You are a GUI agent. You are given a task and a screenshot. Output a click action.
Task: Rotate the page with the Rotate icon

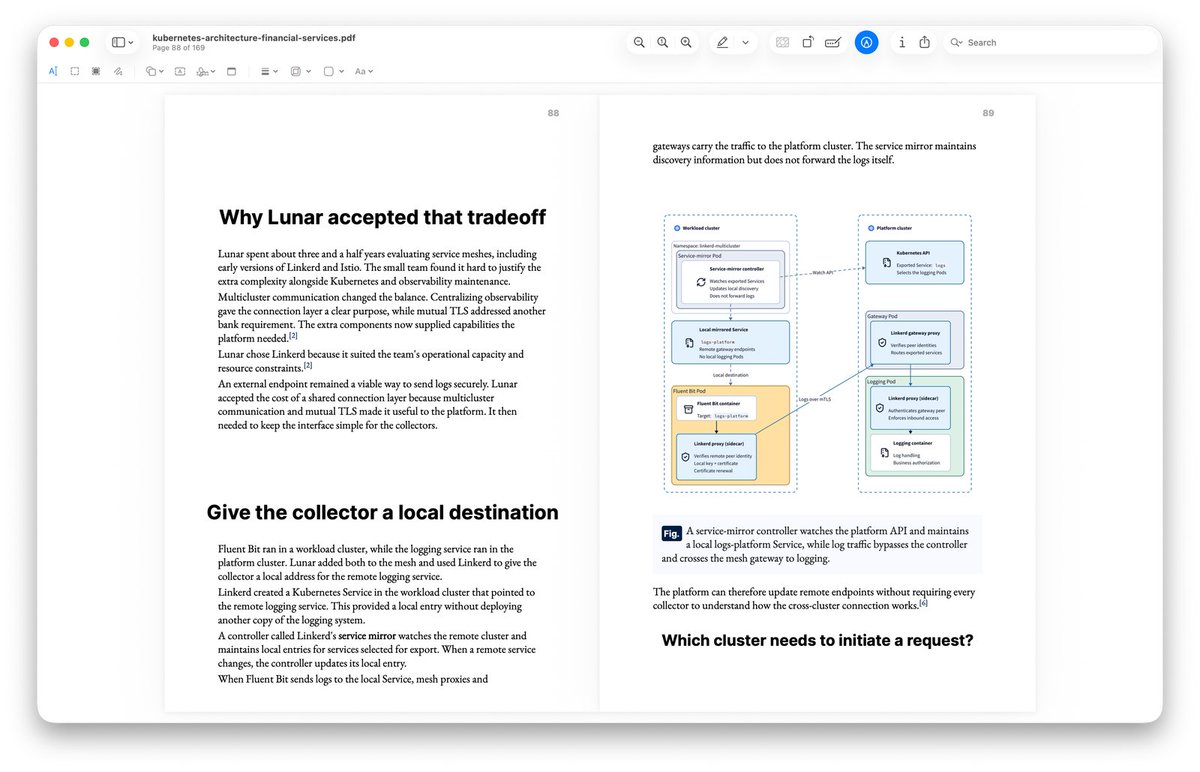(x=807, y=42)
